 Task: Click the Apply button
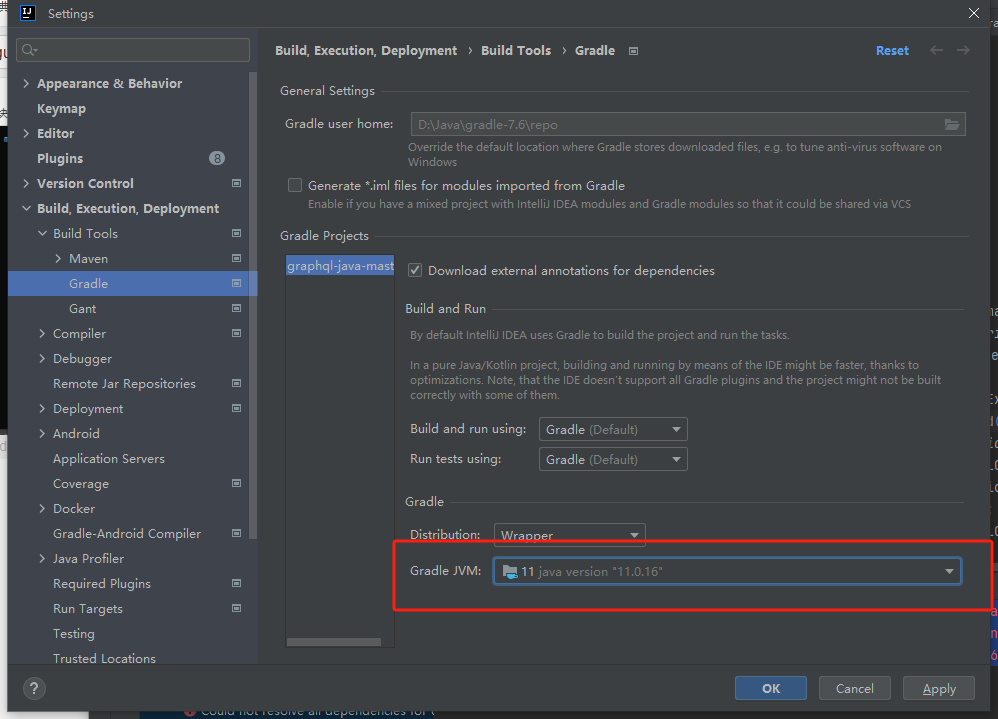point(938,688)
